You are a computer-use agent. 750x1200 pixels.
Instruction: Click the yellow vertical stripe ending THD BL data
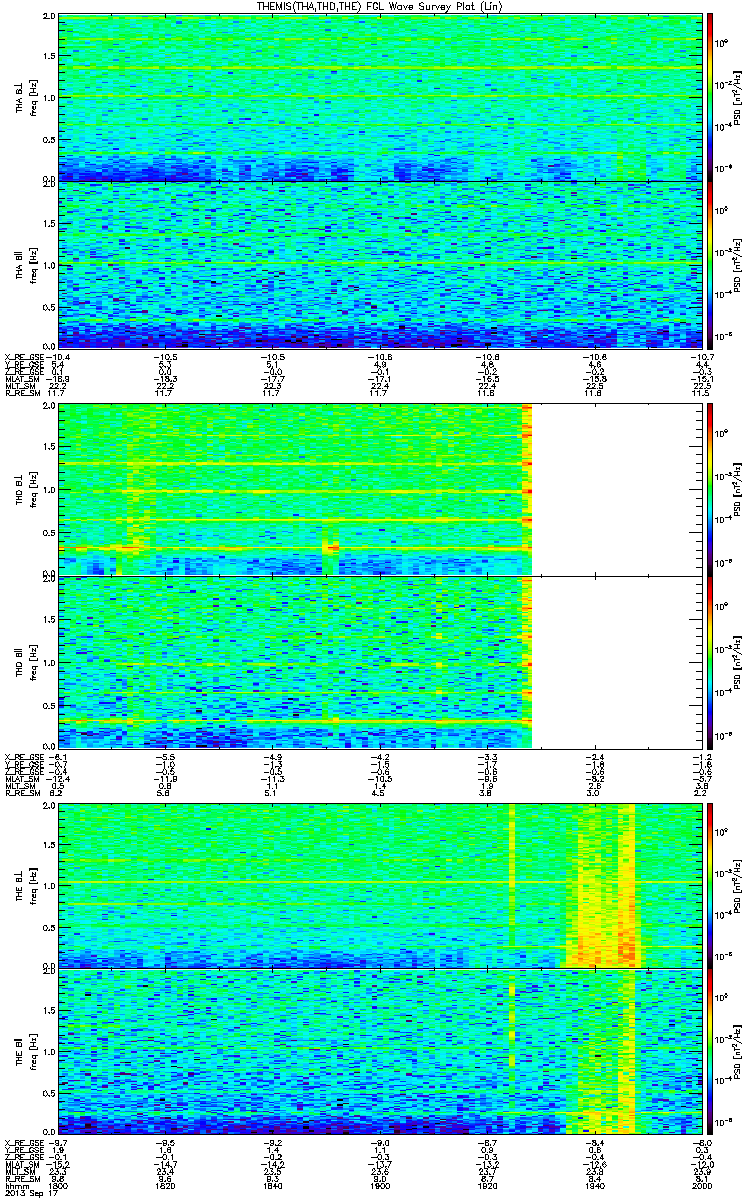[x=526, y=489]
